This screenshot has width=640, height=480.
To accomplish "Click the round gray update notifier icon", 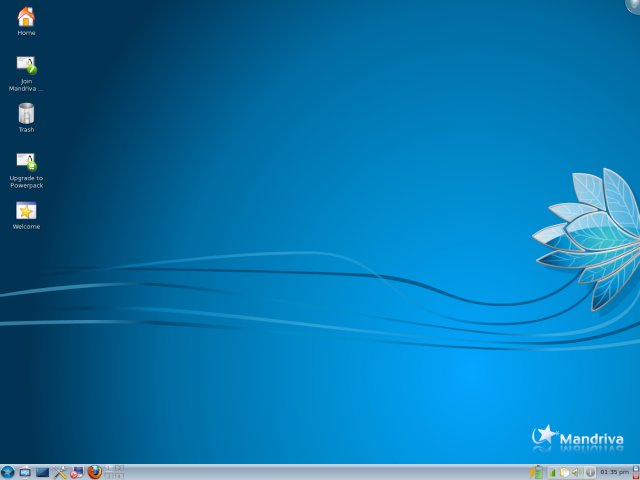I will click(590, 473).
